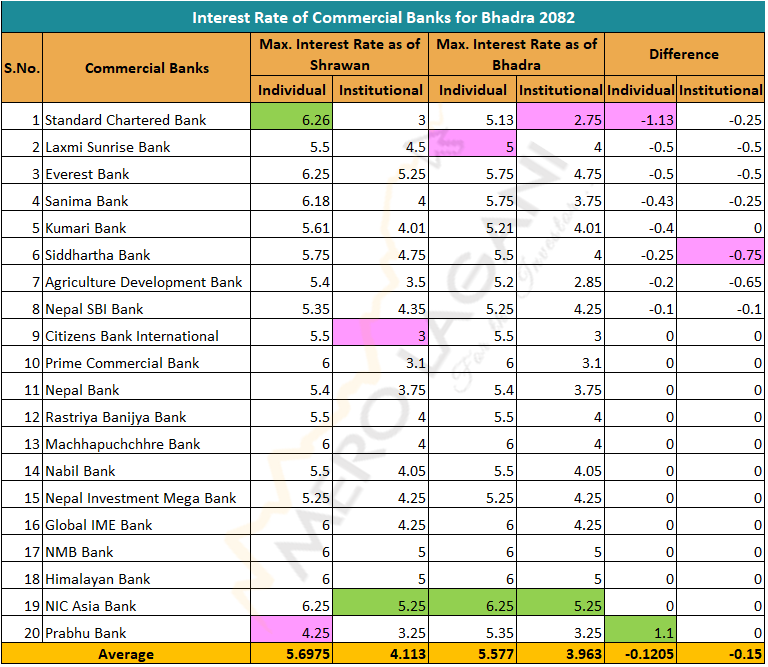Click the 'Citizens Bank International' name cell
This screenshot has width=768, height=667.
coord(146,332)
